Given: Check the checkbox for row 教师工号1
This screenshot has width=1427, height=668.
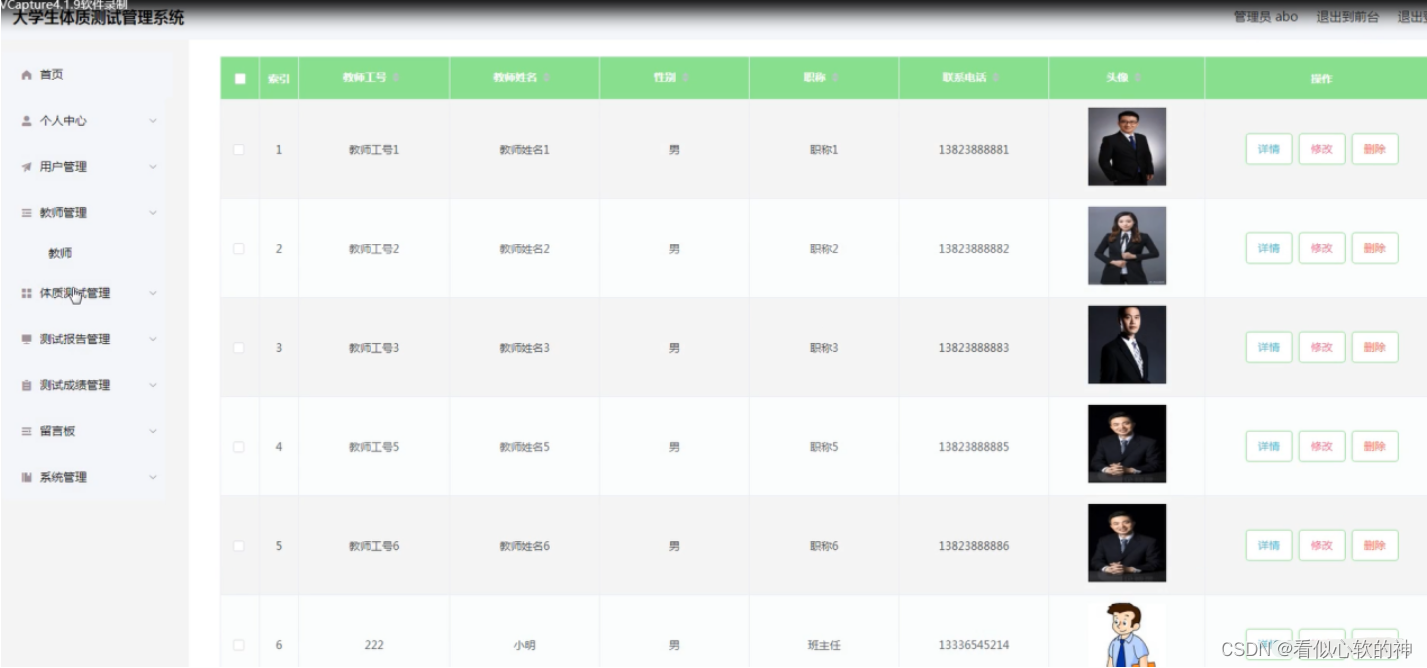Looking at the screenshot, I should click(x=239, y=149).
